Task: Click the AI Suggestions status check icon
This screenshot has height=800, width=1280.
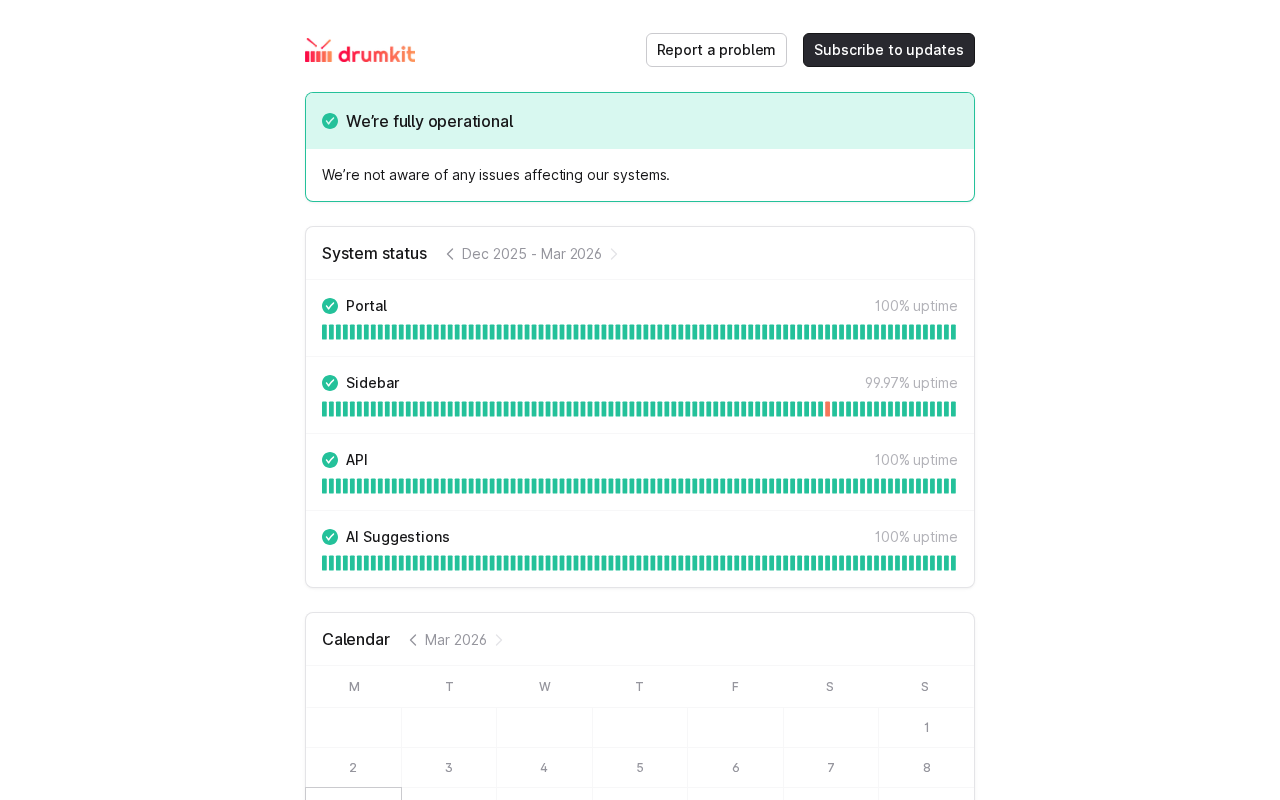Action: pyautogui.click(x=330, y=537)
